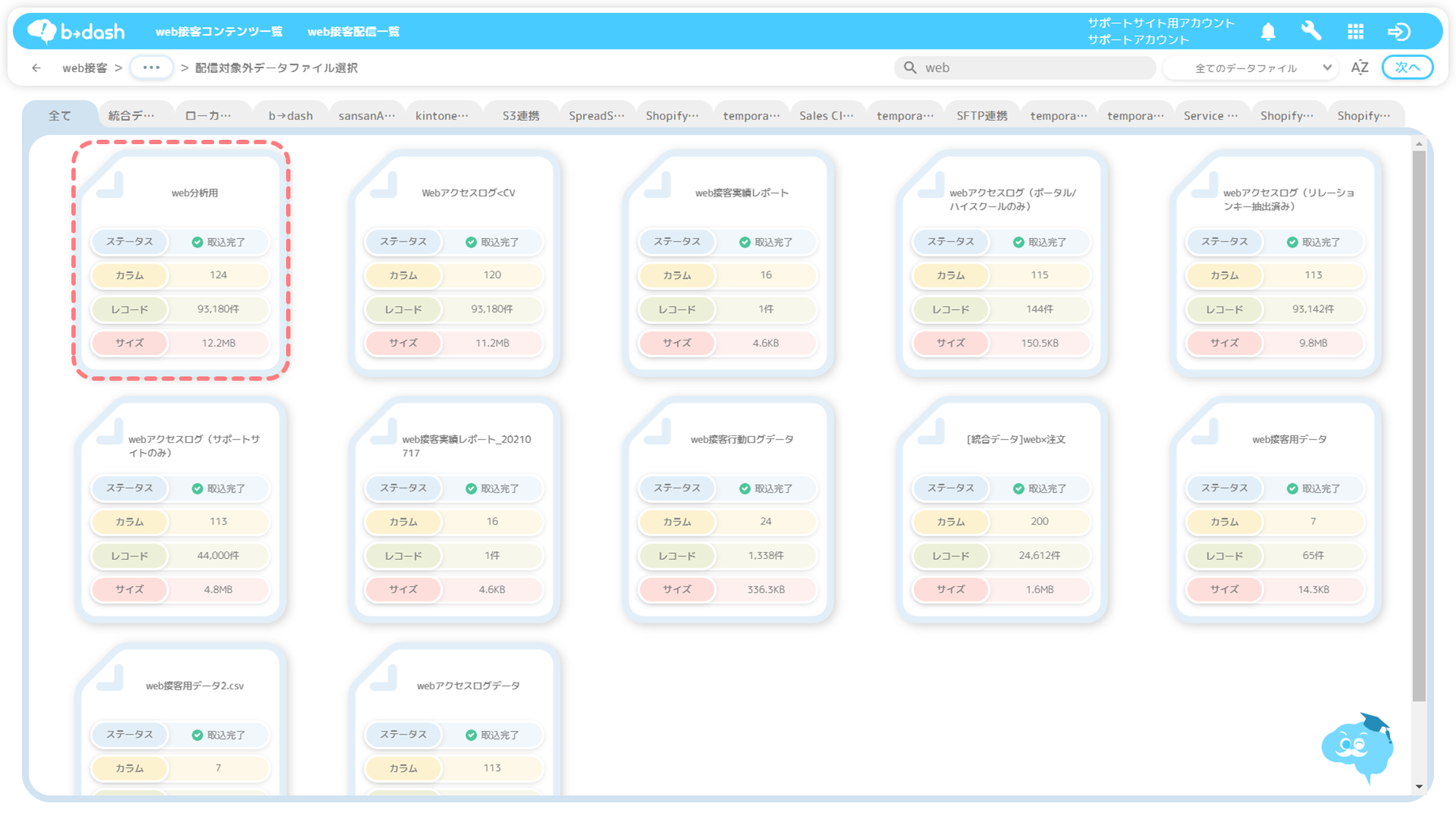This screenshot has height=819, width=1456.
Task: Click 150.5KB size value
Action: 1040,343
